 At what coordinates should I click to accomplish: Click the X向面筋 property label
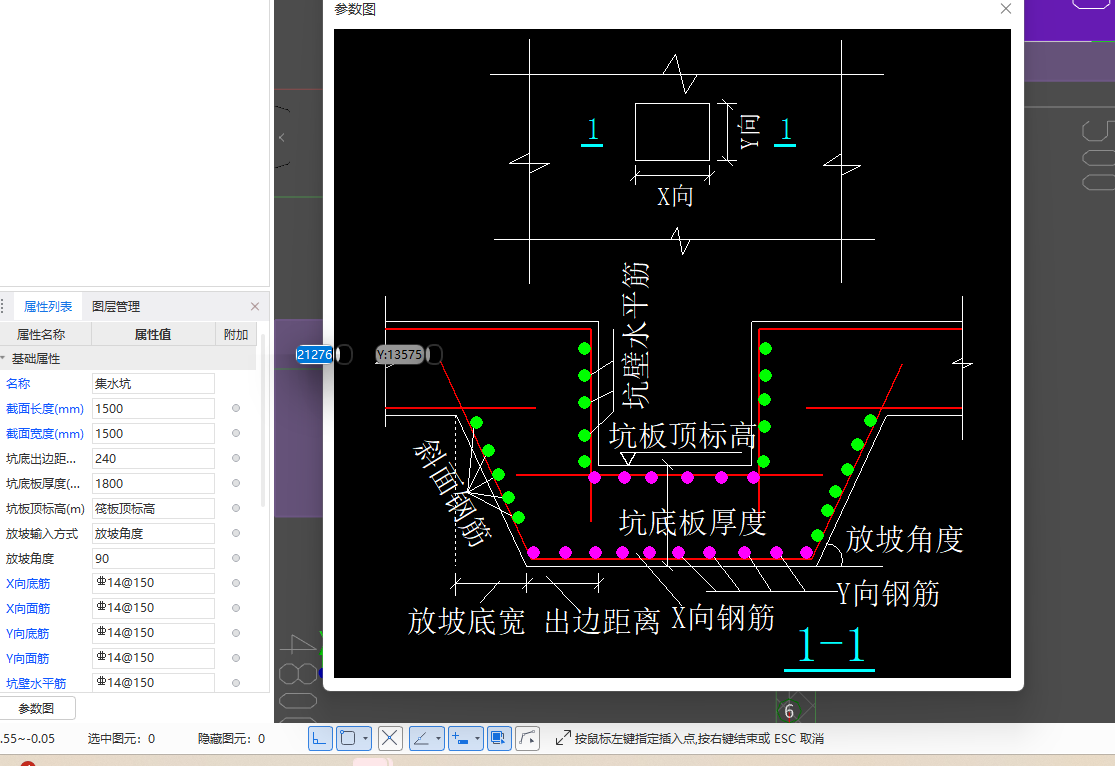pos(28,609)
